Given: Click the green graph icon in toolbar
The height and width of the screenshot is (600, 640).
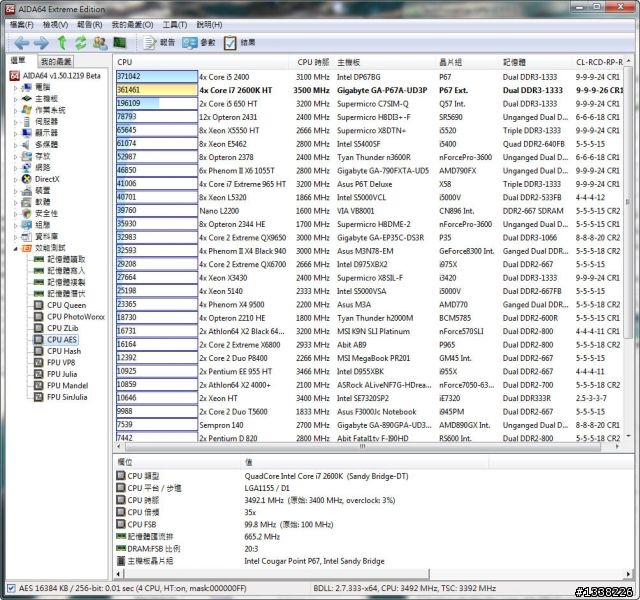Looking at the screenshot, I should 120,42.
